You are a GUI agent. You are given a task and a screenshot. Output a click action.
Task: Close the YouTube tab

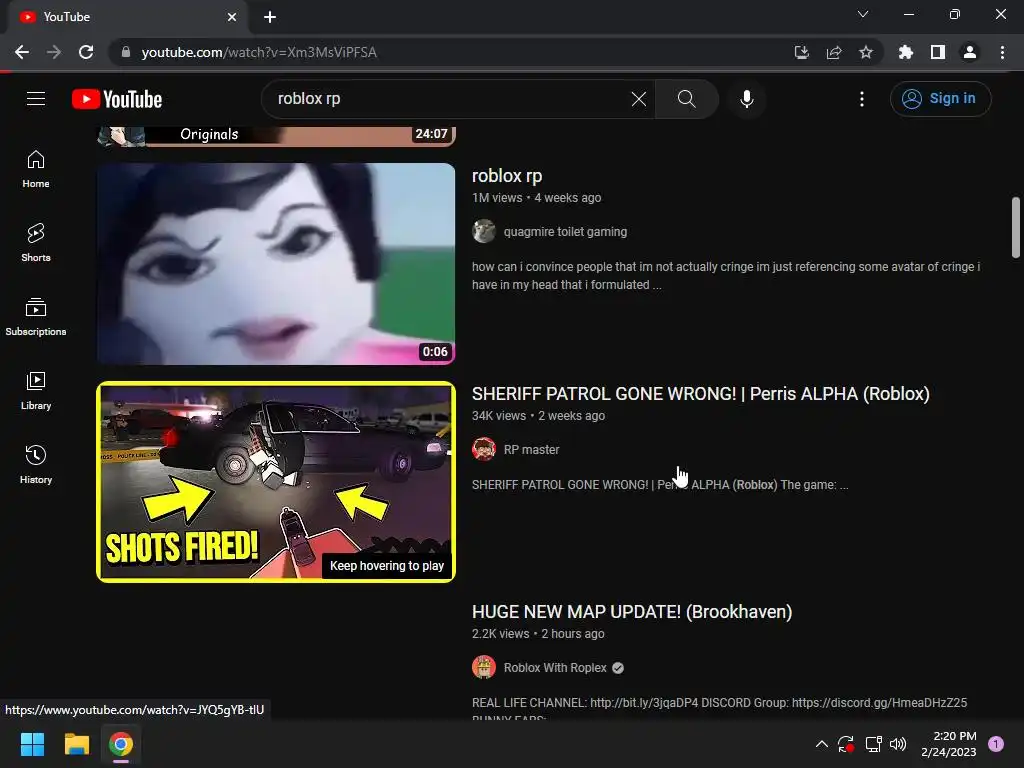tap(232, 17)
